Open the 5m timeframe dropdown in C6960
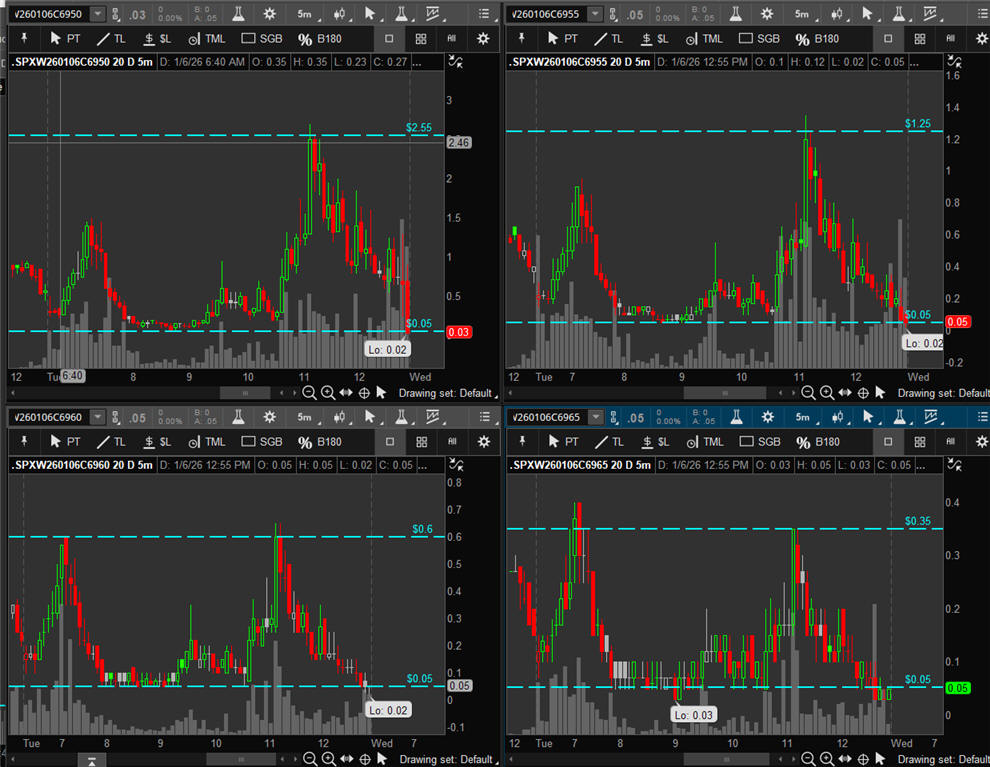The image size is (990, 767). pos(306,418)
